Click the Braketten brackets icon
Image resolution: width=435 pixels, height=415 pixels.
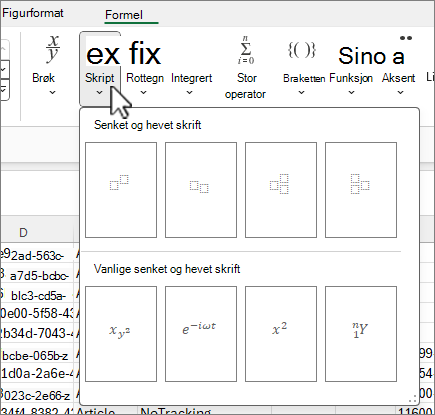301,50
